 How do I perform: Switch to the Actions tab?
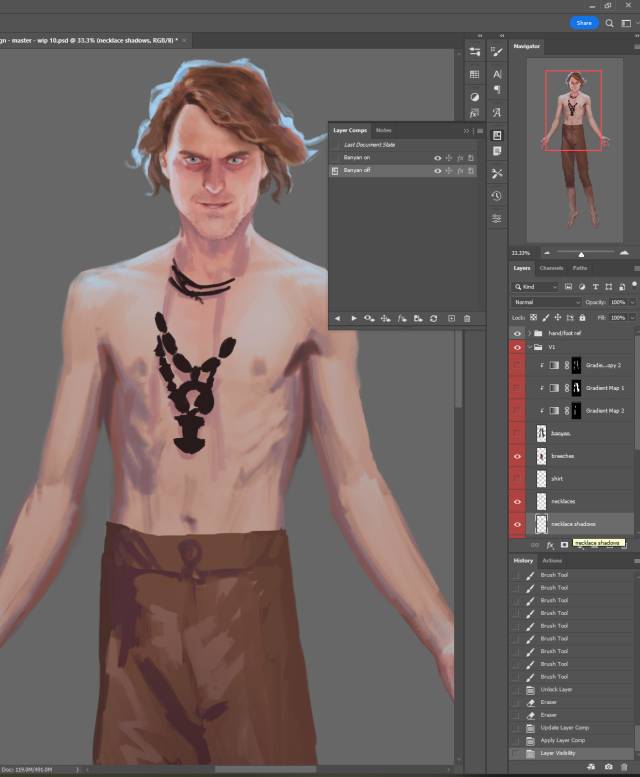coord(552,560)
